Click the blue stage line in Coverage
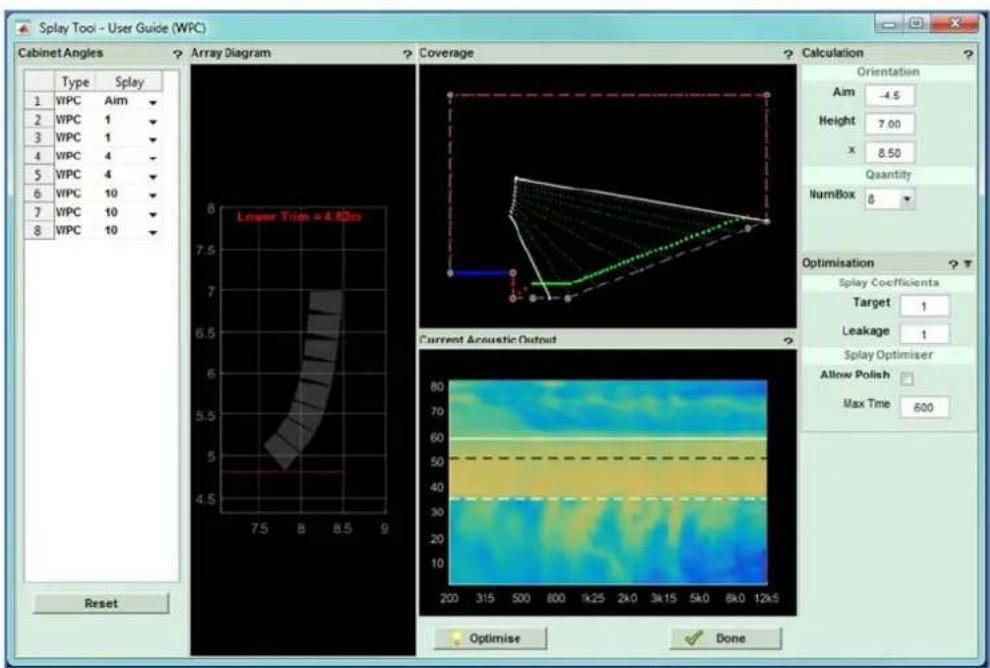Image resolution: width=990 pixels, height=668 pixels. click(481, 273)
